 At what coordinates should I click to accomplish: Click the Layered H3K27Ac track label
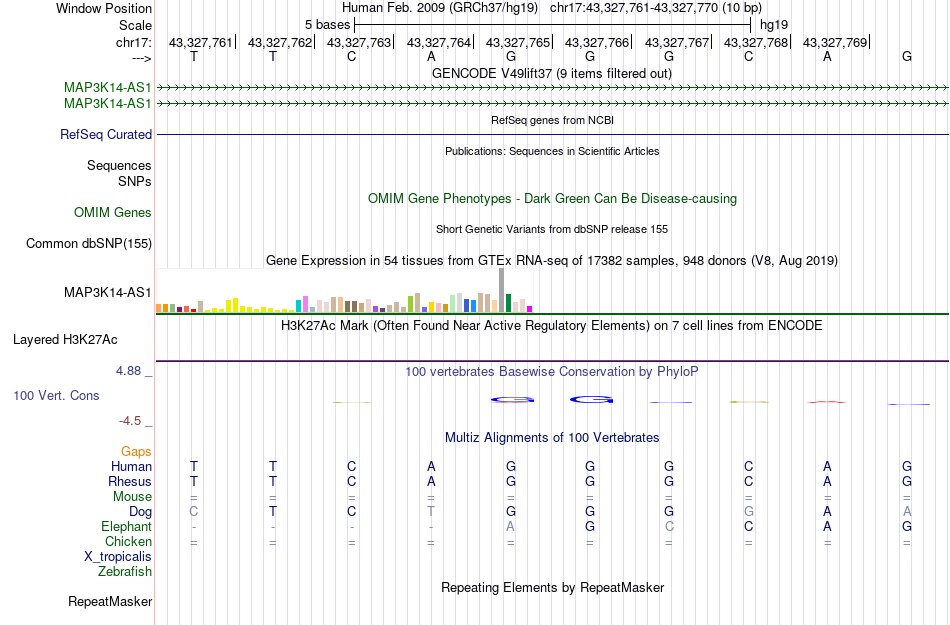[65, 340]
